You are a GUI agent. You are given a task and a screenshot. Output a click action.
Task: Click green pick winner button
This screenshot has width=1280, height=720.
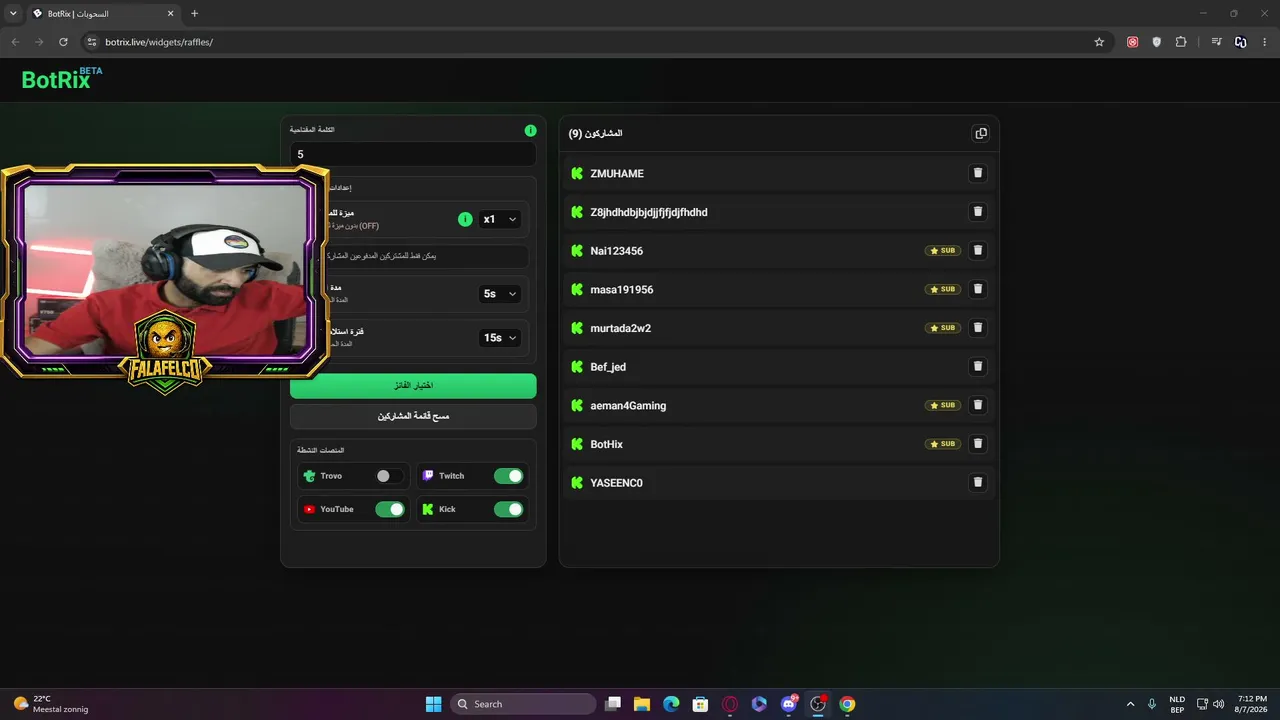[413, 385]
